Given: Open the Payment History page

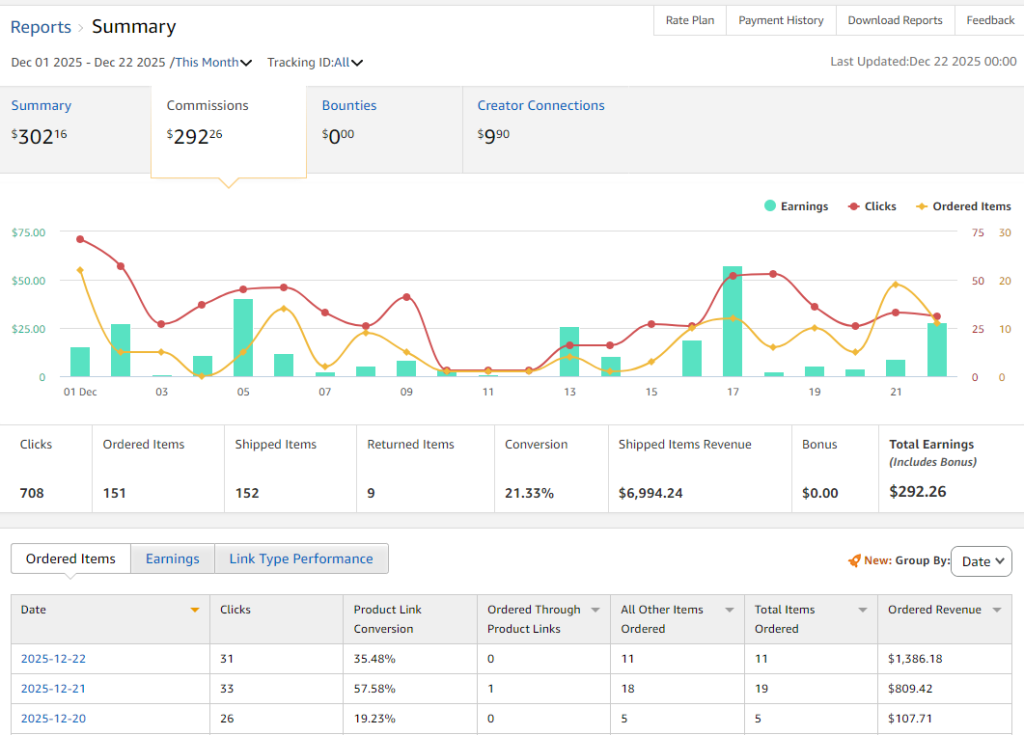Looking at the screenshot, I should 781,20.
